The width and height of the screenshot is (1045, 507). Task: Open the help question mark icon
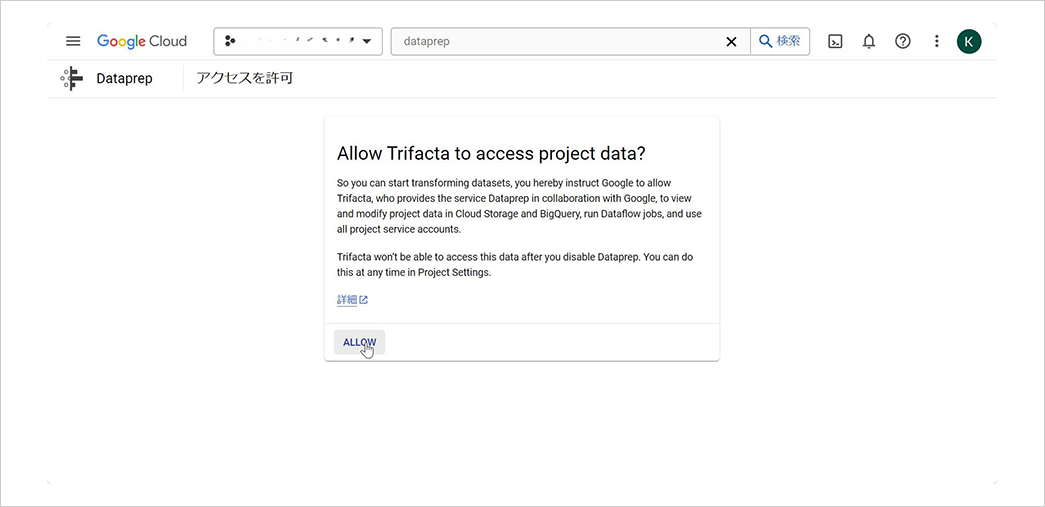[902, 41]
